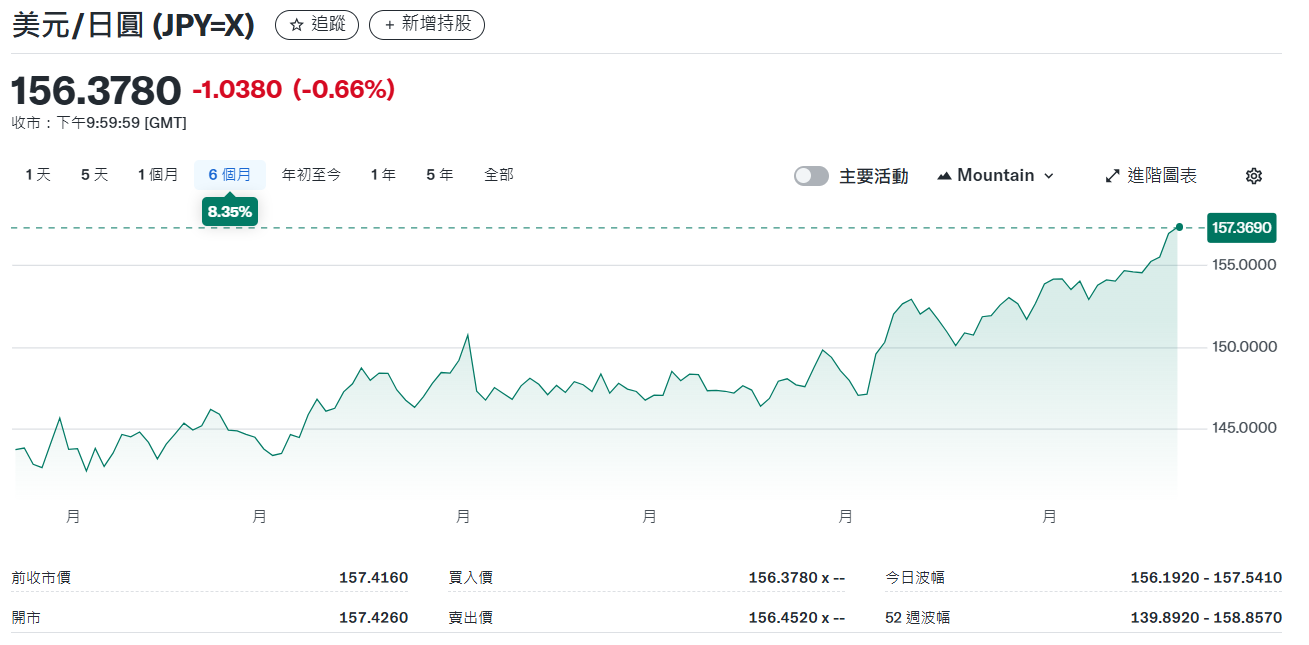Click the 新增持股 button
1309x645 pixels.
pyautogui.click(x=427, y=25)
